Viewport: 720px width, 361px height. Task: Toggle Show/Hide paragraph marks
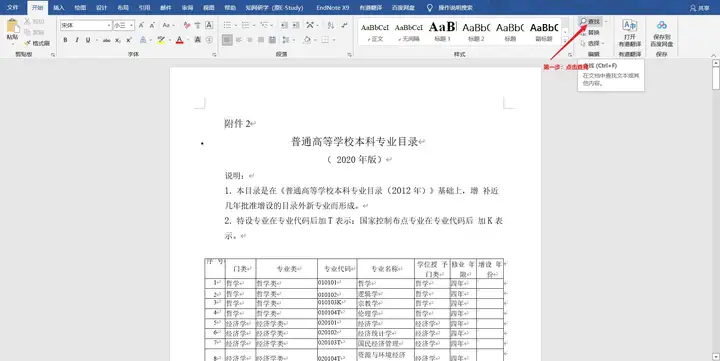click(345, 25)
